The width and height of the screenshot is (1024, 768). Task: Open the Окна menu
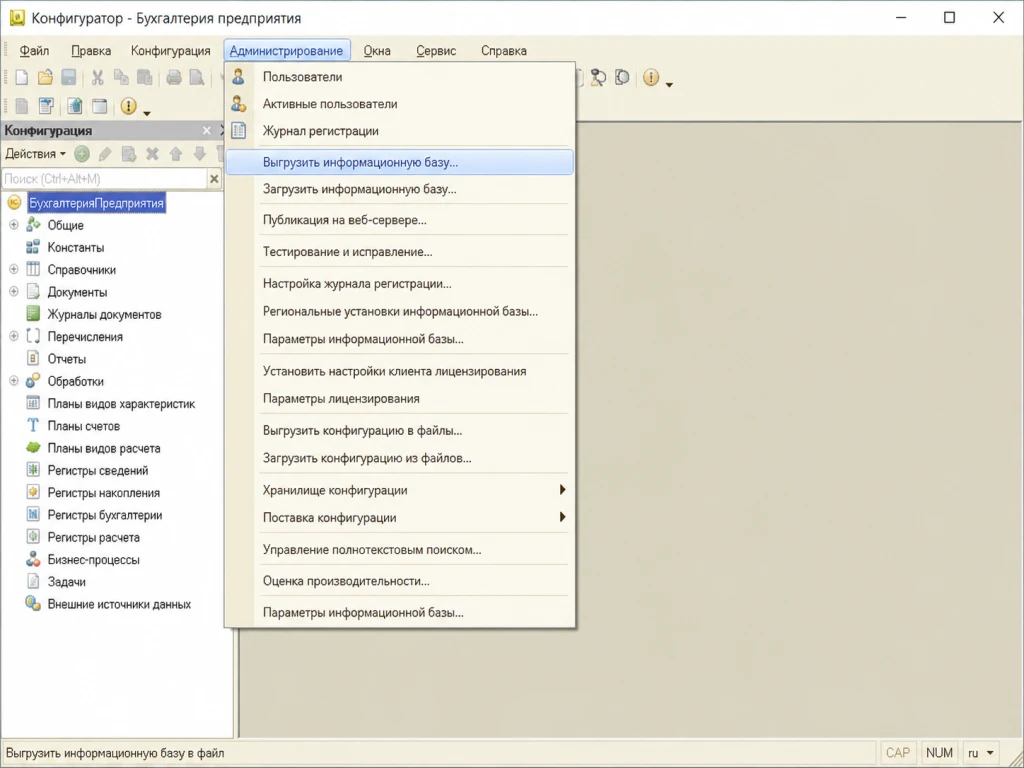[x=377, y=50]
